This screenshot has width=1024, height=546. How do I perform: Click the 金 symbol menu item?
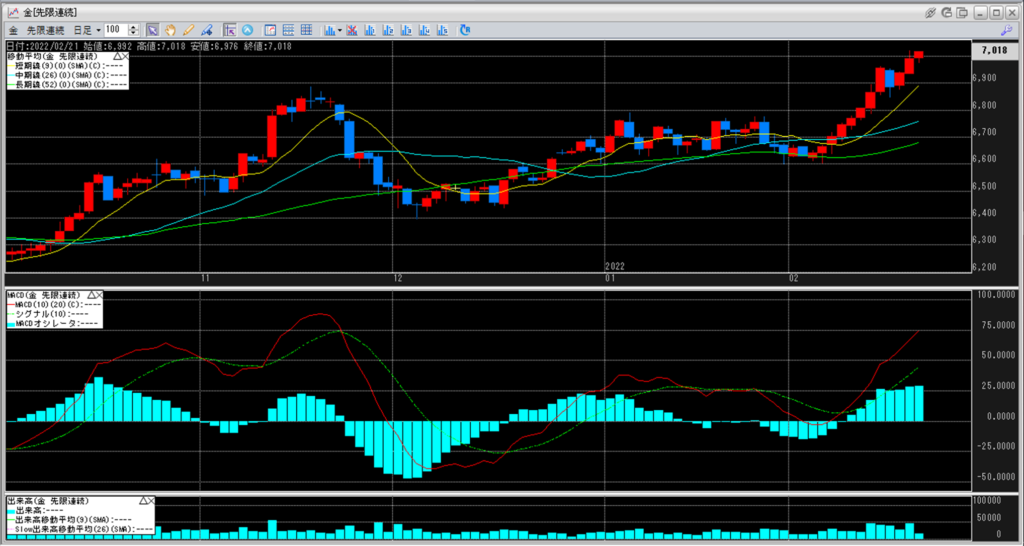coord(14,30)
